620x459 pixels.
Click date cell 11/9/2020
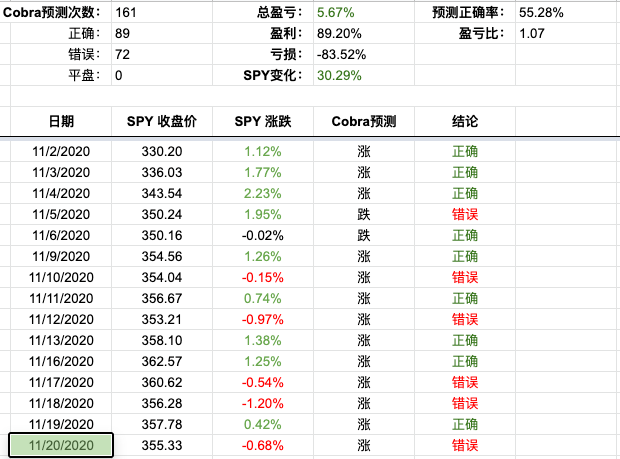coord(61,256)
